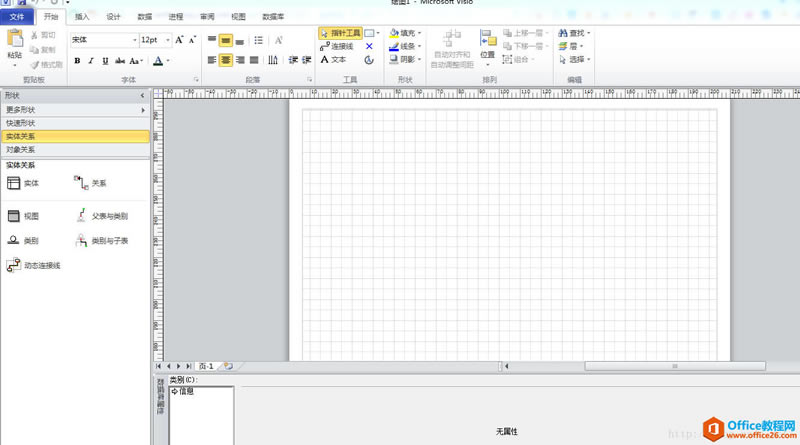
Task: Select the Pointer Tool (指针工具)
Action: pyautogui.click(x=340, y=33)
